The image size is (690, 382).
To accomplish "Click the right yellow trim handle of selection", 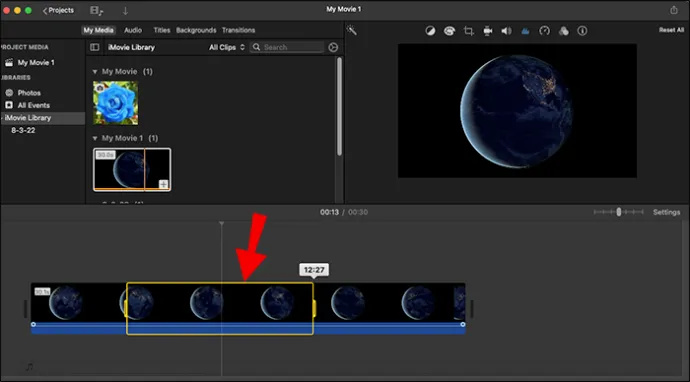I will pyautogui.click(x=314, y=308).
